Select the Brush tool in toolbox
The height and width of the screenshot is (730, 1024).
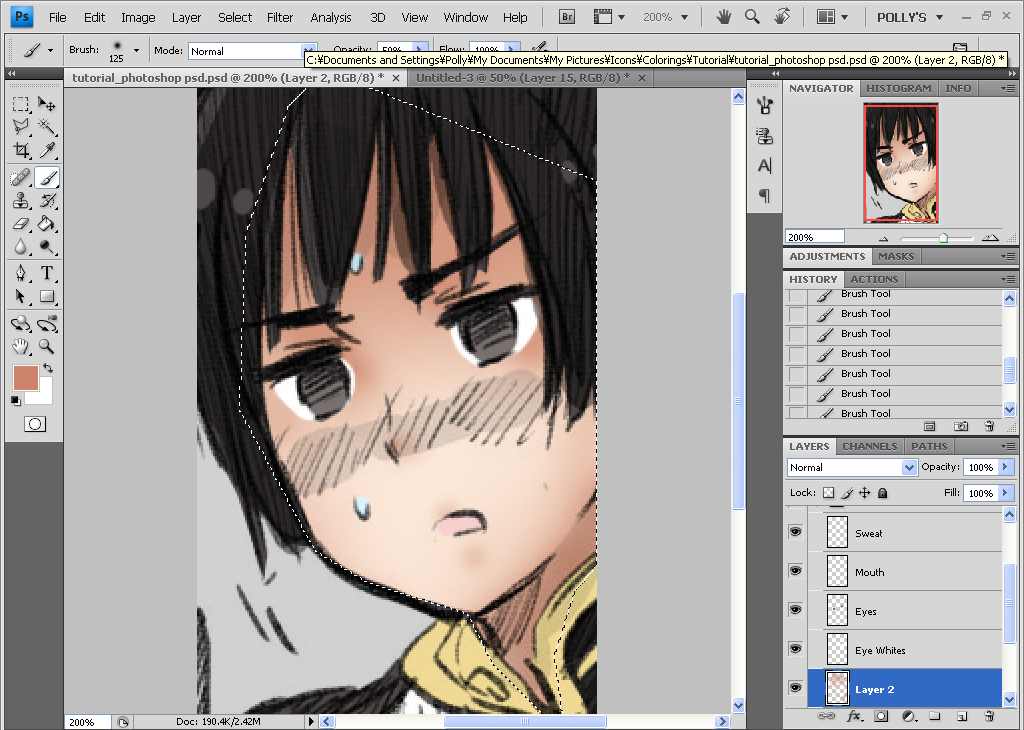[46, 178]
